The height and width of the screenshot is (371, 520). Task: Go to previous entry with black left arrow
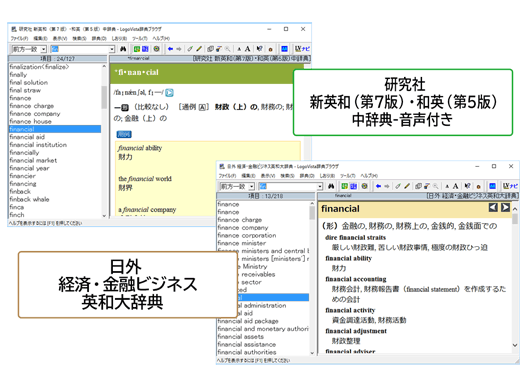click(x=493, y=208)
